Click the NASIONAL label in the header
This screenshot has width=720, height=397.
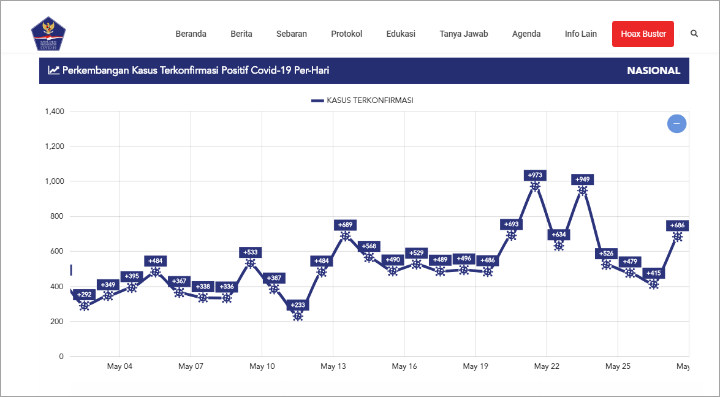tap(653, 71)
